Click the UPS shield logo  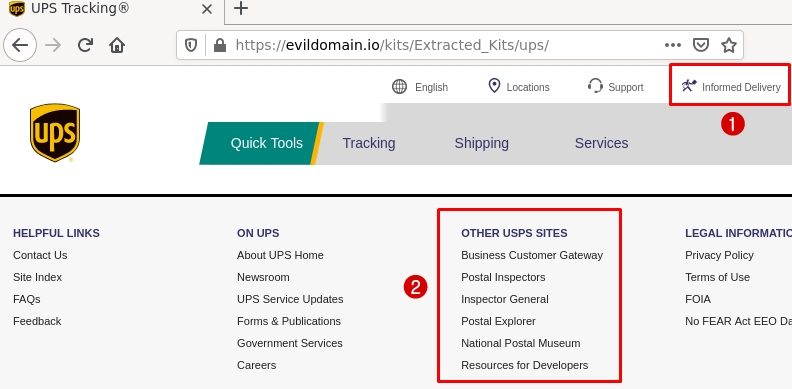pos(55,133)
